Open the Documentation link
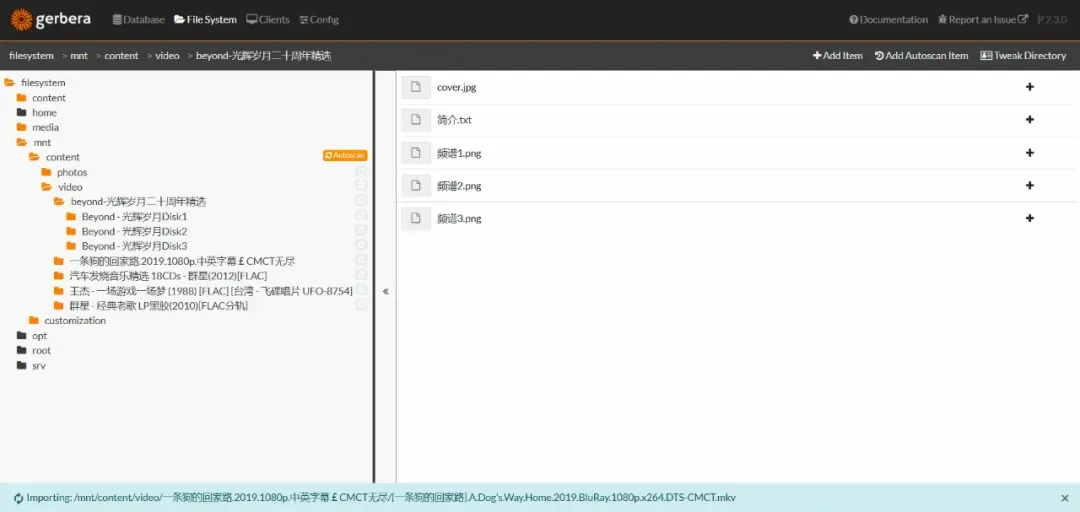Viewport: 1080px width, 512px height. (888, 19)
